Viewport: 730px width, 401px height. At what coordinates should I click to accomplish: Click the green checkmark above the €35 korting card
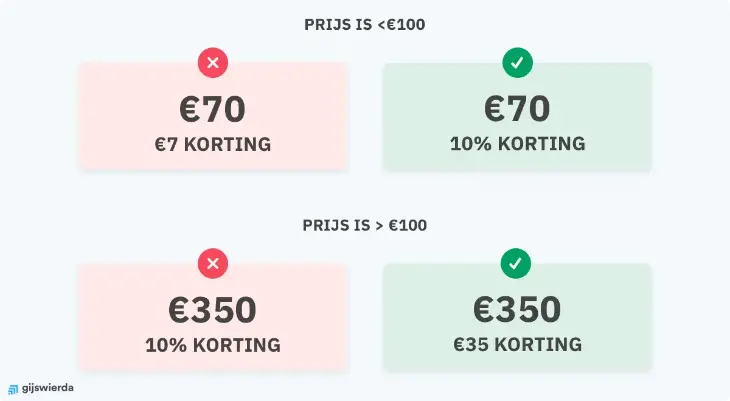point(517,264)
